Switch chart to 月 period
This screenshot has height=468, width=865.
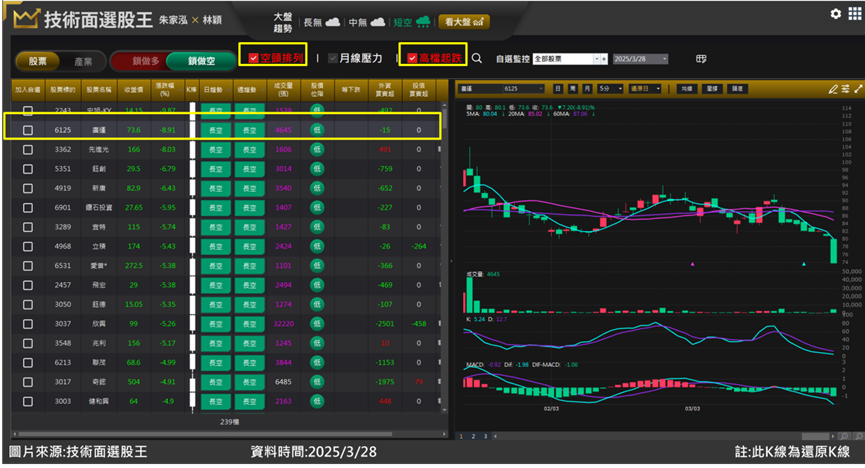[588, 89]
